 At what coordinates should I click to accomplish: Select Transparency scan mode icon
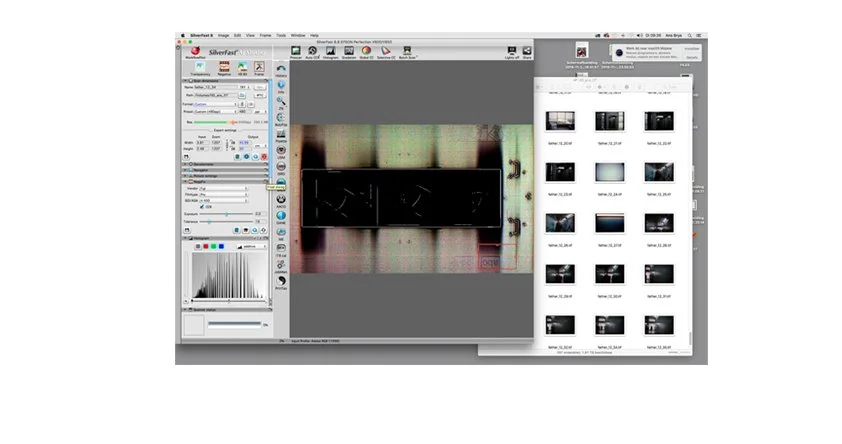(200, 68)
